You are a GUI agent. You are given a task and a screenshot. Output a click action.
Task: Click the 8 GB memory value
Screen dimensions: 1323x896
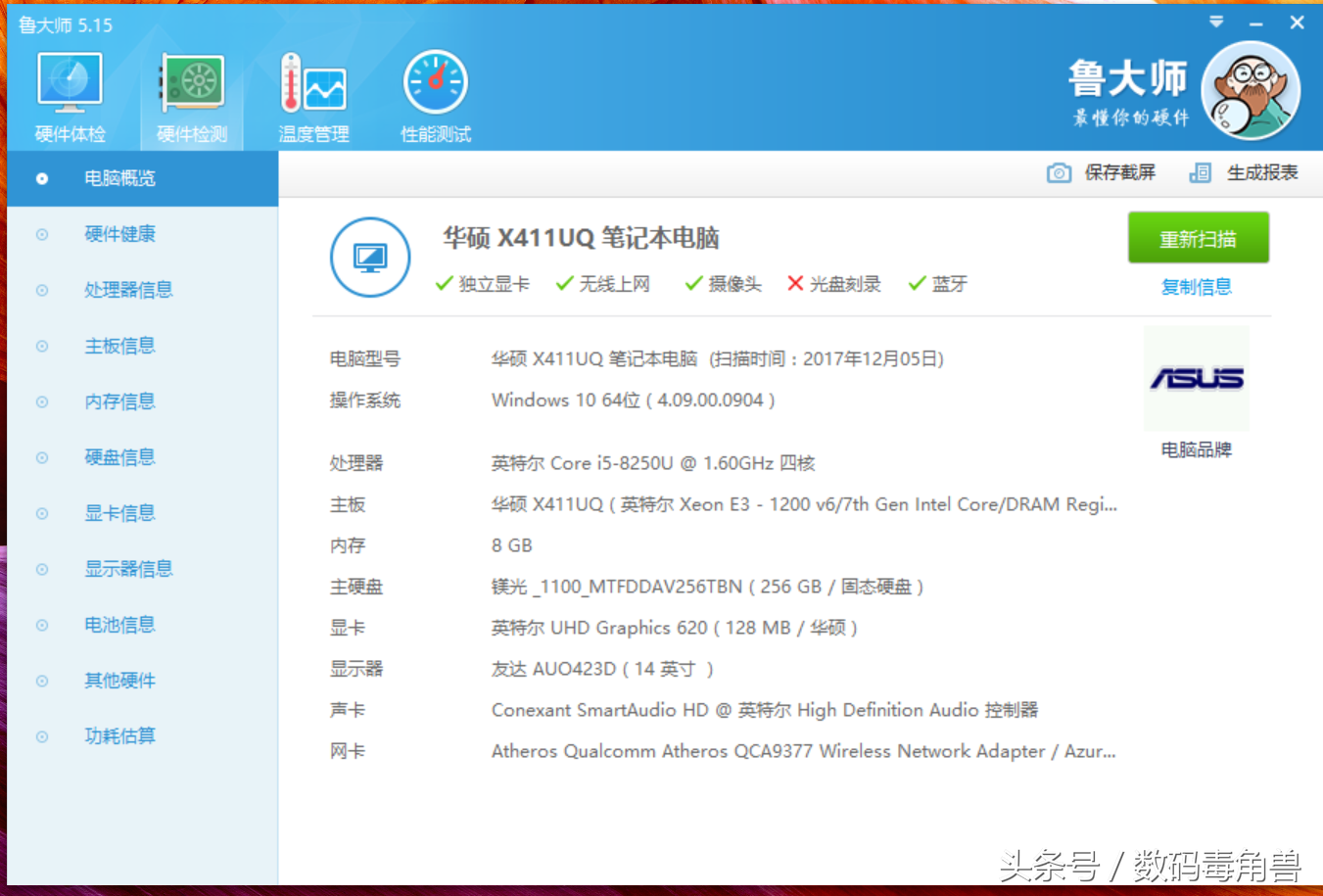pos(511,545)
